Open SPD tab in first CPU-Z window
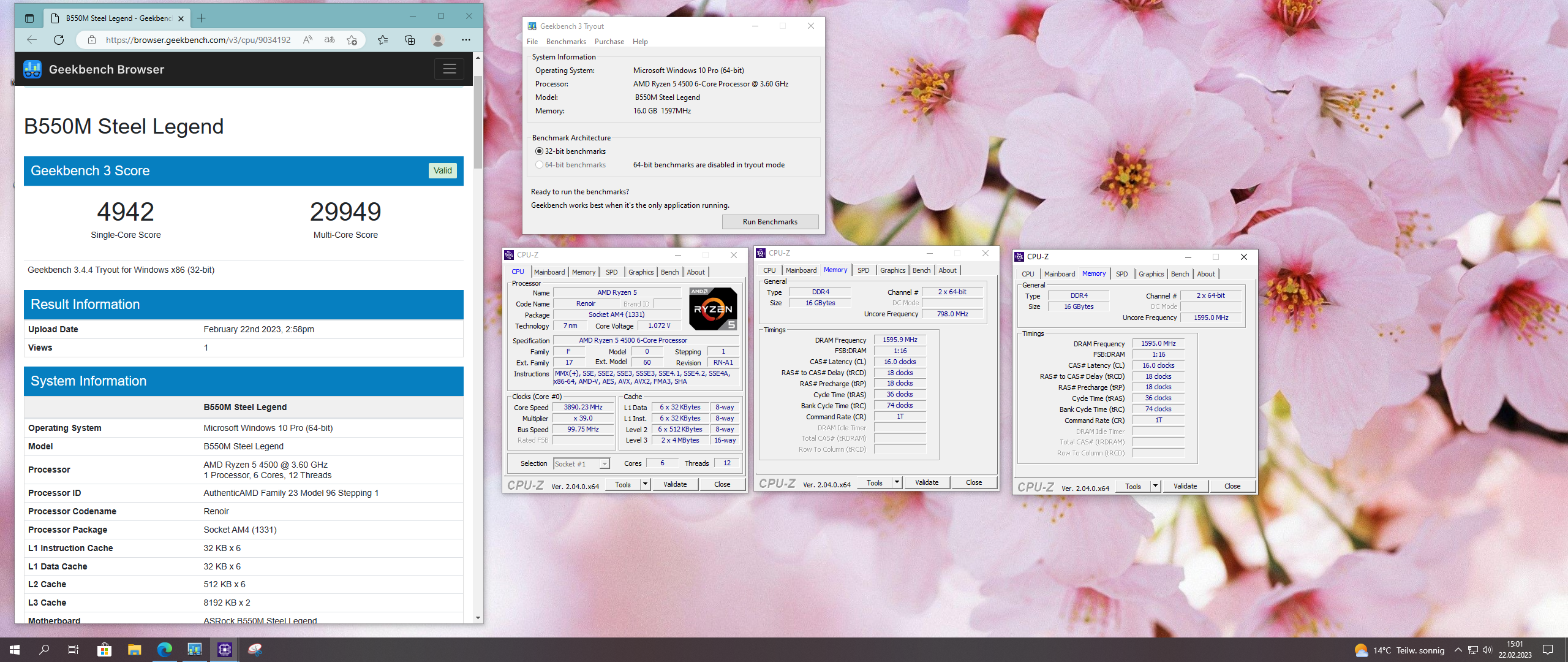Viewport: 1568px width, 662px height. [612, 272]
